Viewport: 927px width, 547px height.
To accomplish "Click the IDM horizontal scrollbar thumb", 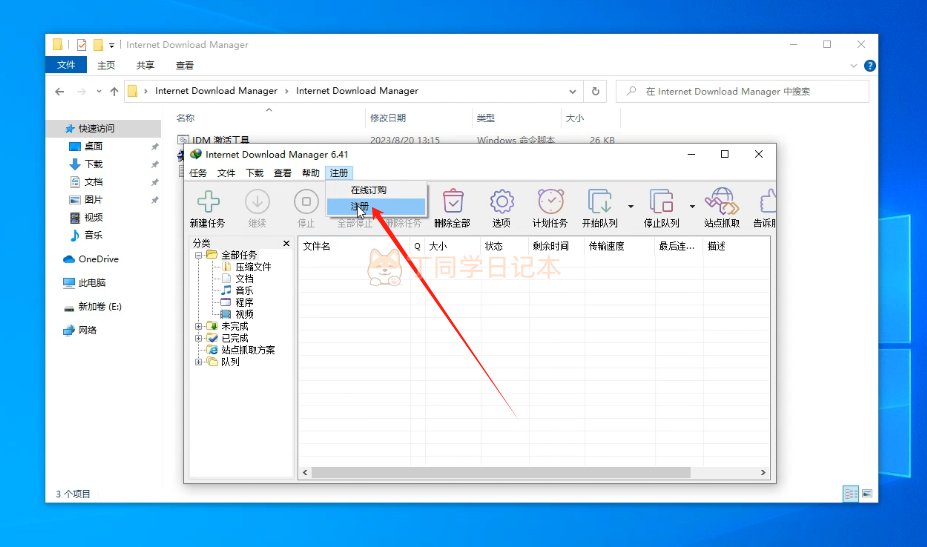I will coord(501,472).
